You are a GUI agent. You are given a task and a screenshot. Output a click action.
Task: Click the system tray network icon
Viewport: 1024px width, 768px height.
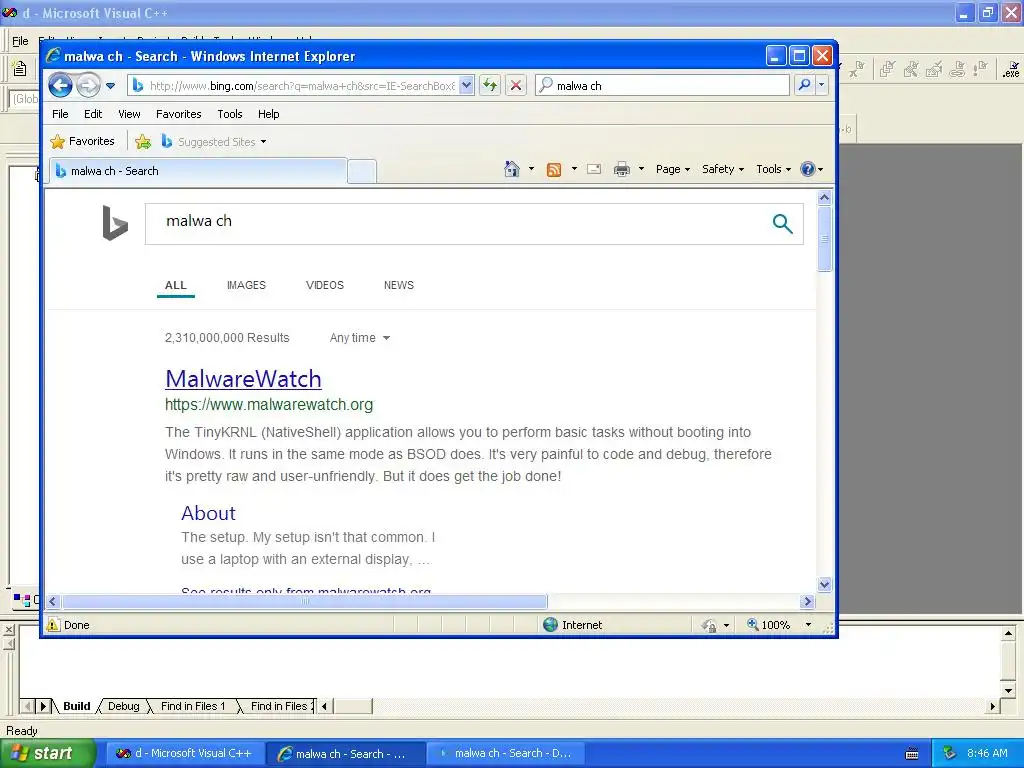click(x=950, y=753)
